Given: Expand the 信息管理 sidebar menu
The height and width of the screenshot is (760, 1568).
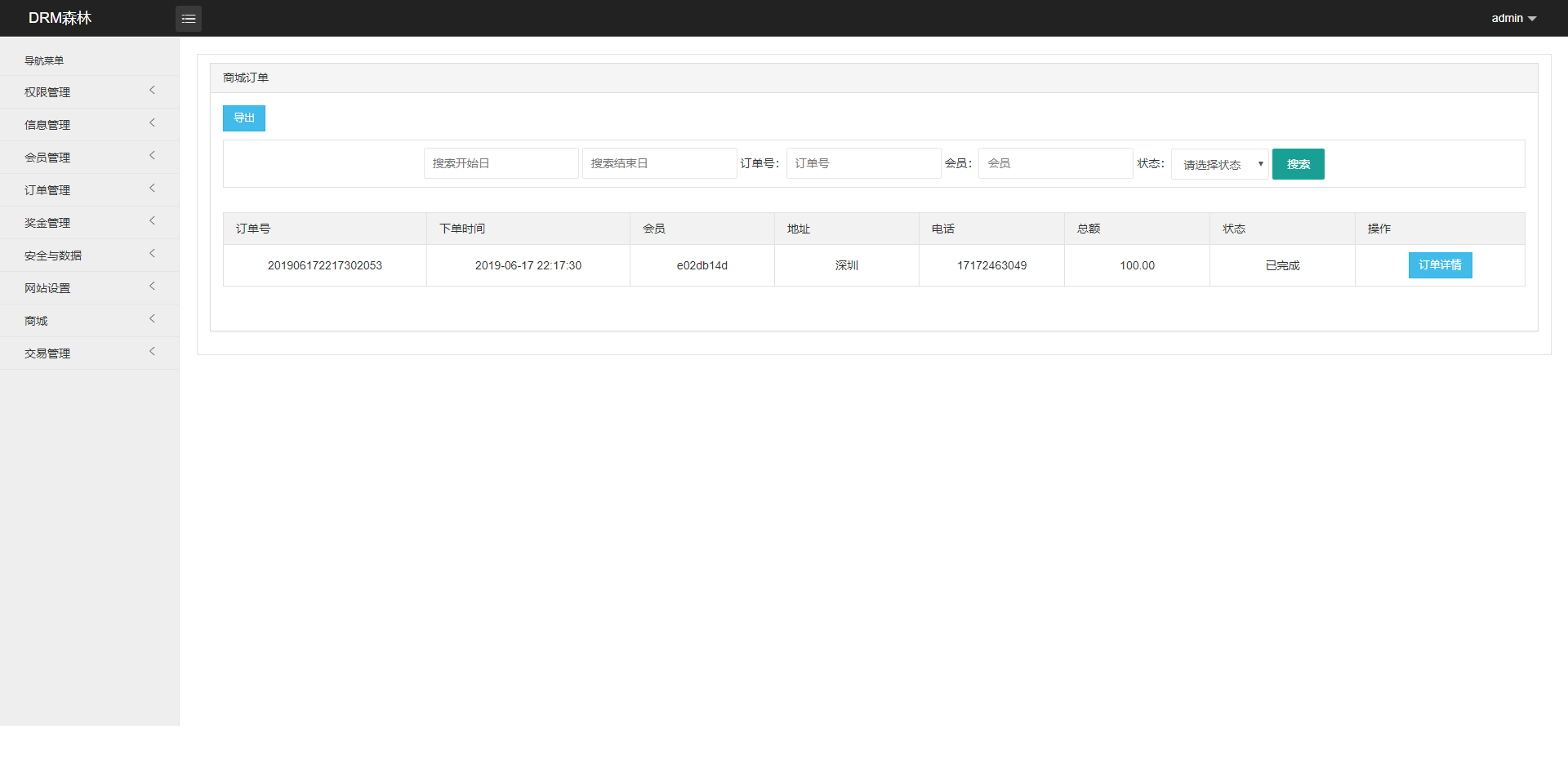Looking at the screenshot, I should [90, 125].
